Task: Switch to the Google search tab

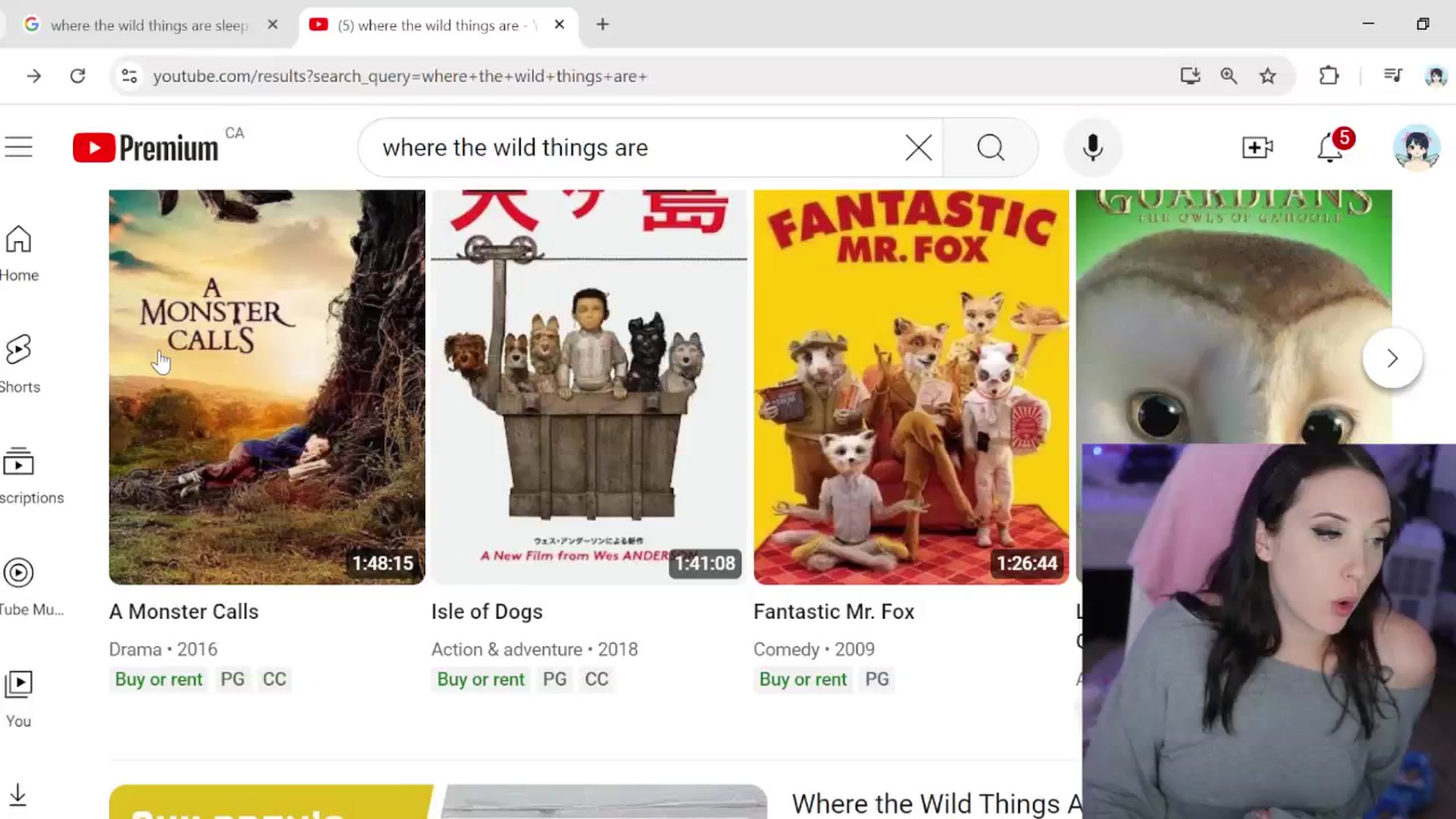Action: pos(148,25)
